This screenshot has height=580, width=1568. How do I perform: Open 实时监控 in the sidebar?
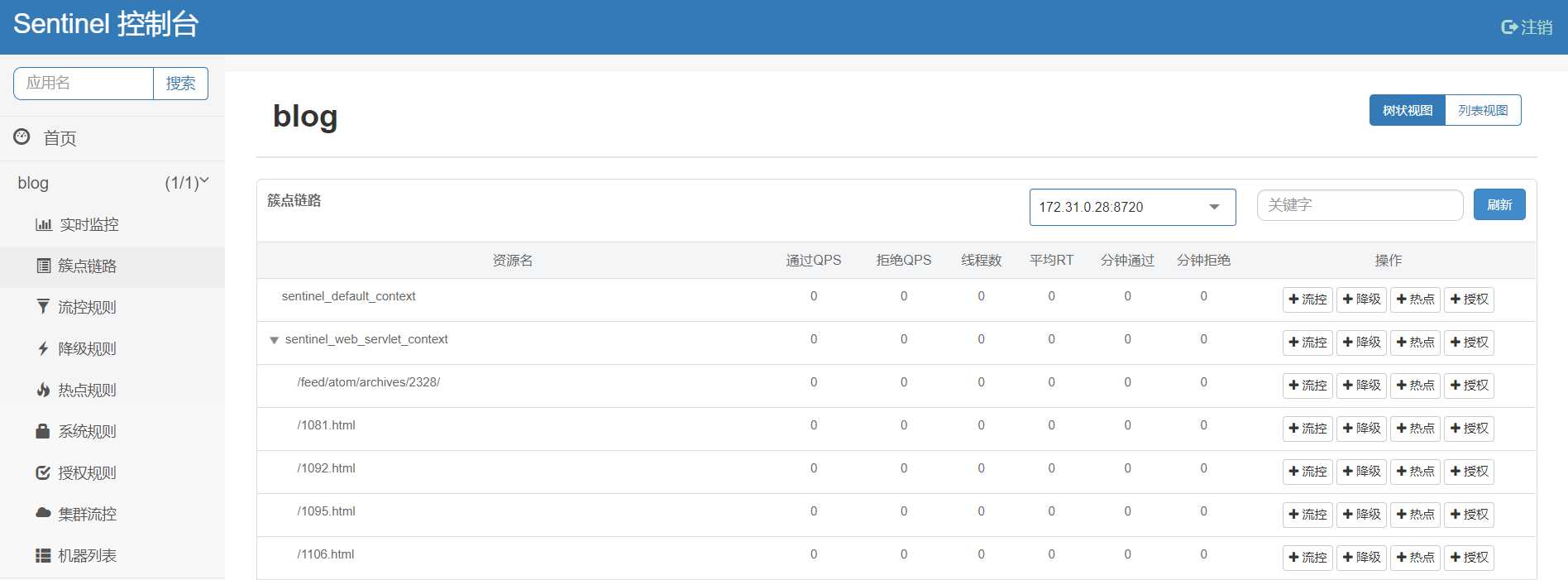point(89,224)
